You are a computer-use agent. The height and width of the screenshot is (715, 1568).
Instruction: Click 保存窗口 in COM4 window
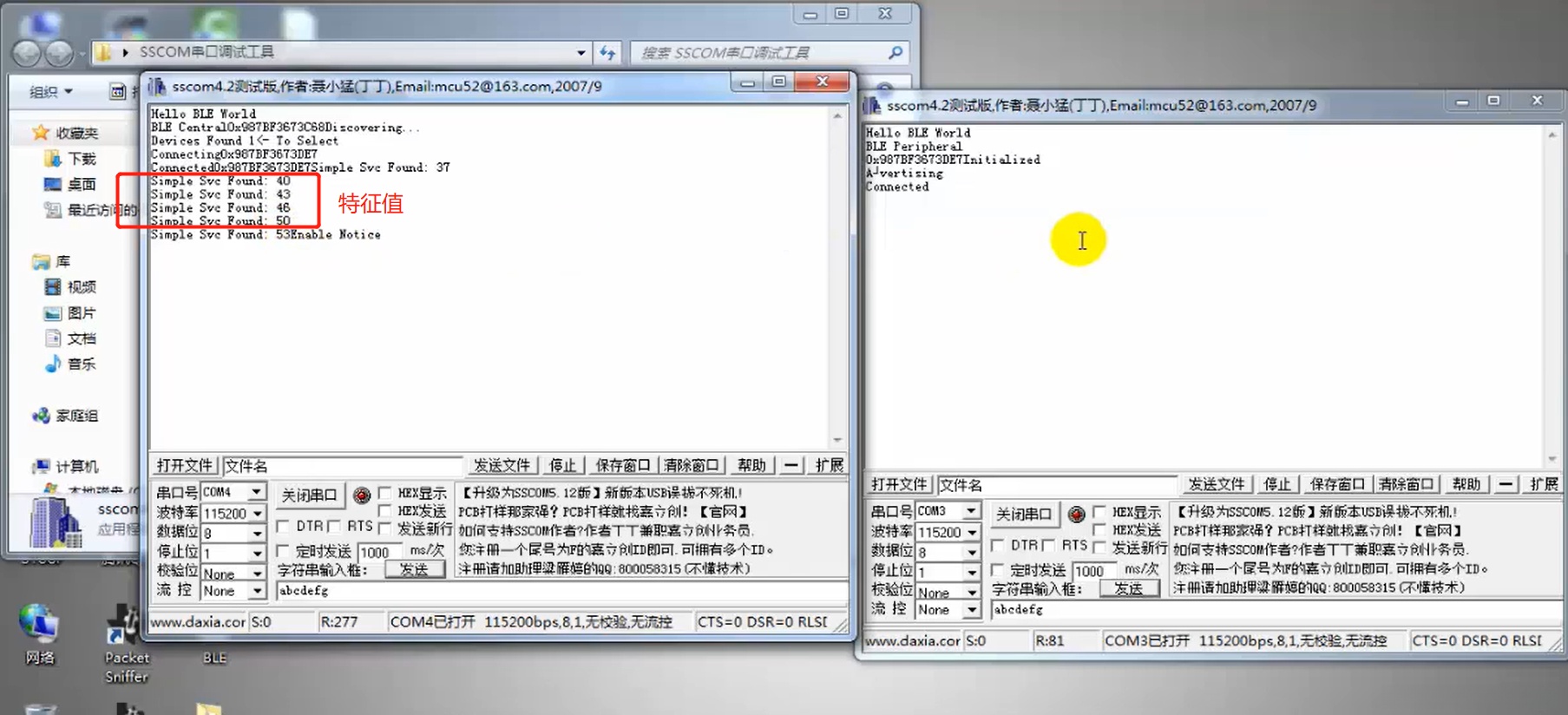pyautogui.click(x=622, y=466)
